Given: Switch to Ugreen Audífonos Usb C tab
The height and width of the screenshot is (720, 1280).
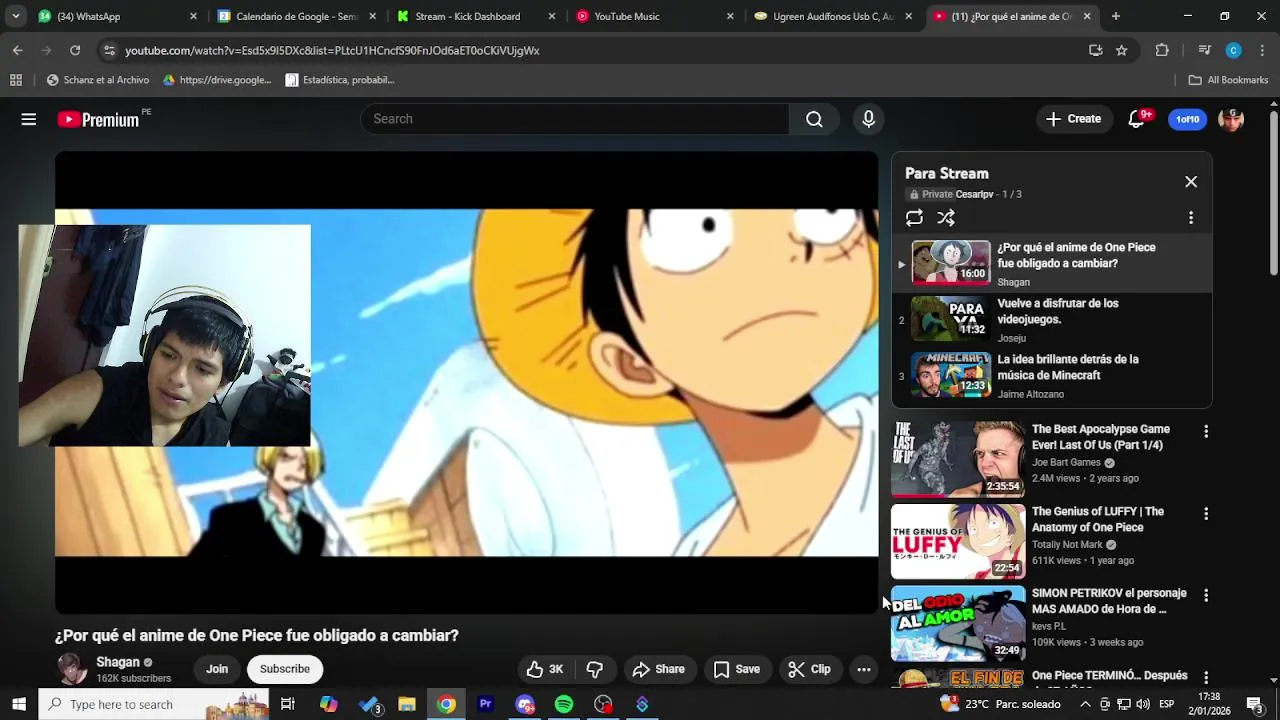Looking at the screenshot, I should (833, 16).
